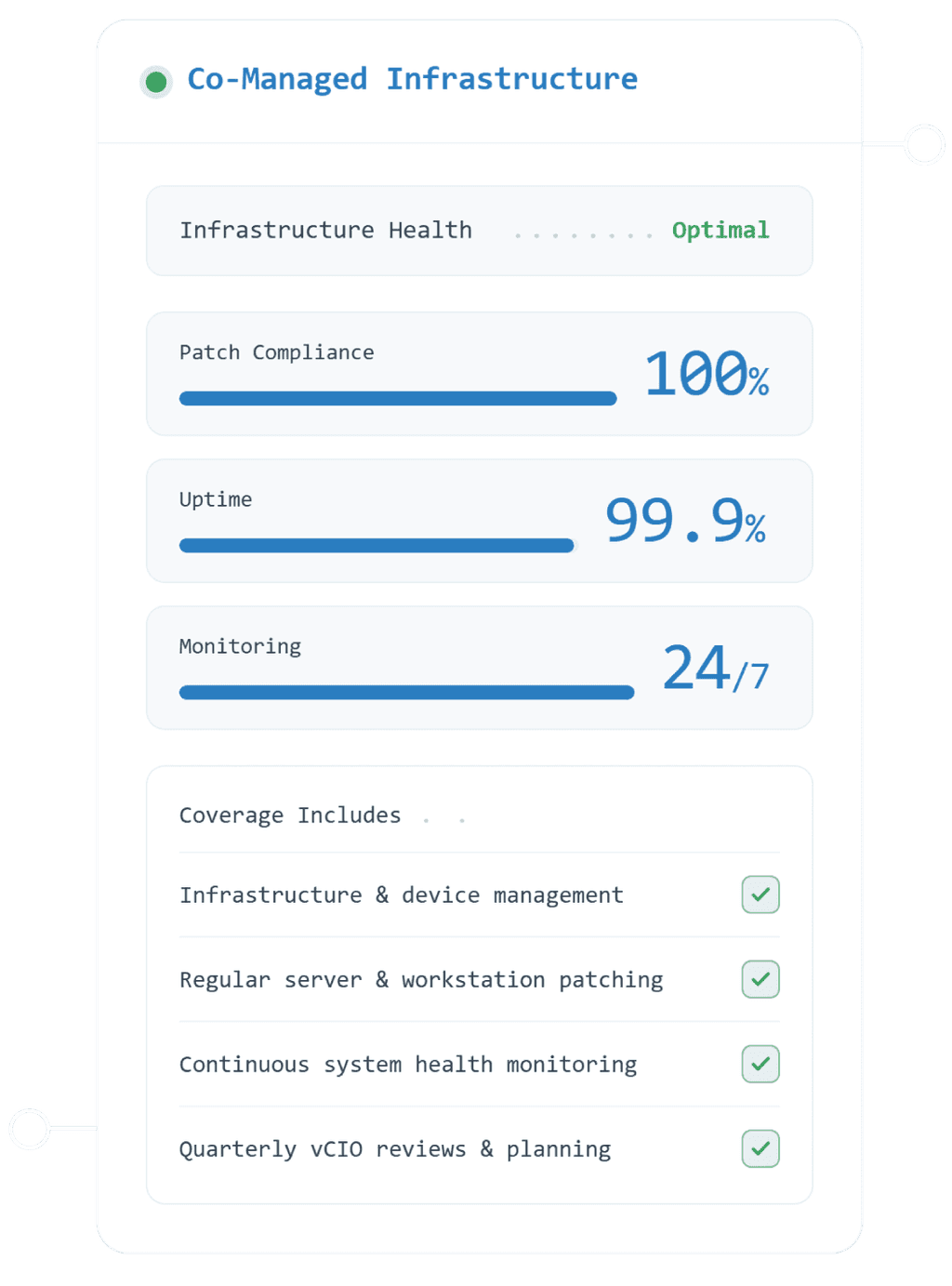Click the 24/7 monitoring value

[716, 668]
